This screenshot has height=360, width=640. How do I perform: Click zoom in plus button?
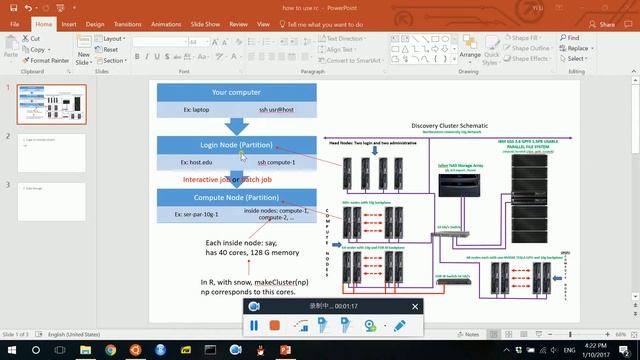tap(607, 334)
